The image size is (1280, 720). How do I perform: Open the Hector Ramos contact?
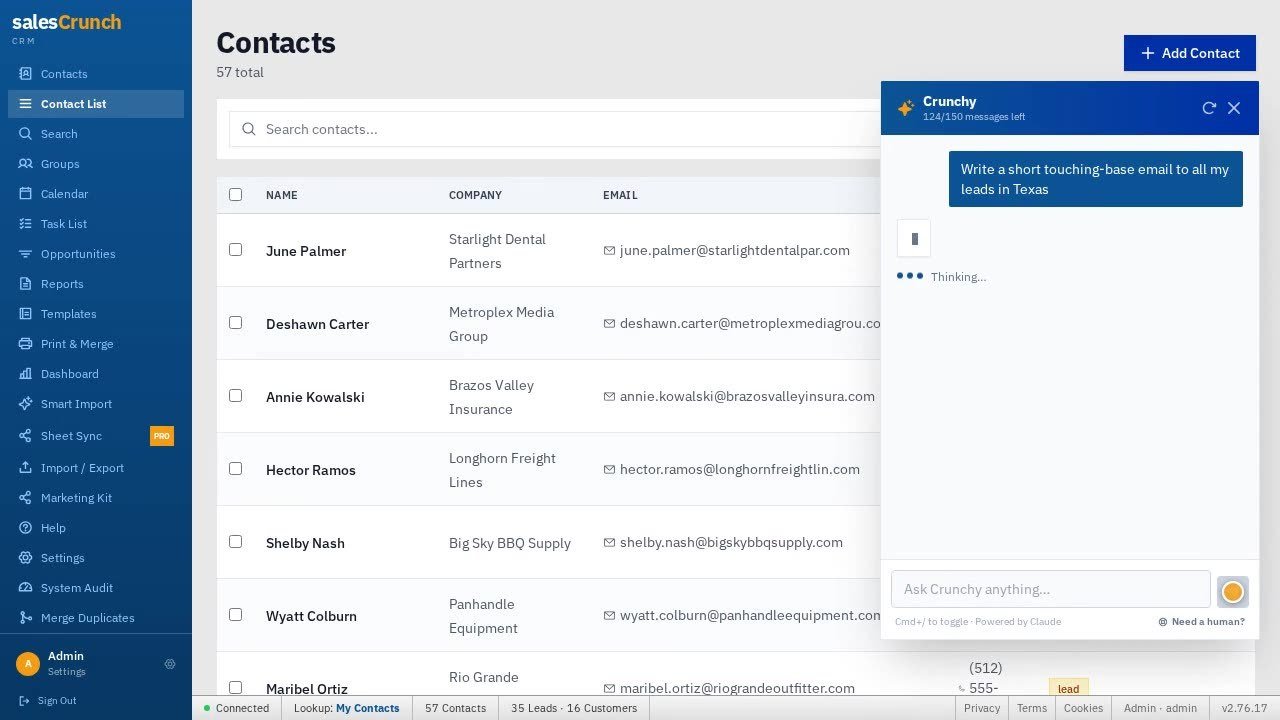coord(311,470)
